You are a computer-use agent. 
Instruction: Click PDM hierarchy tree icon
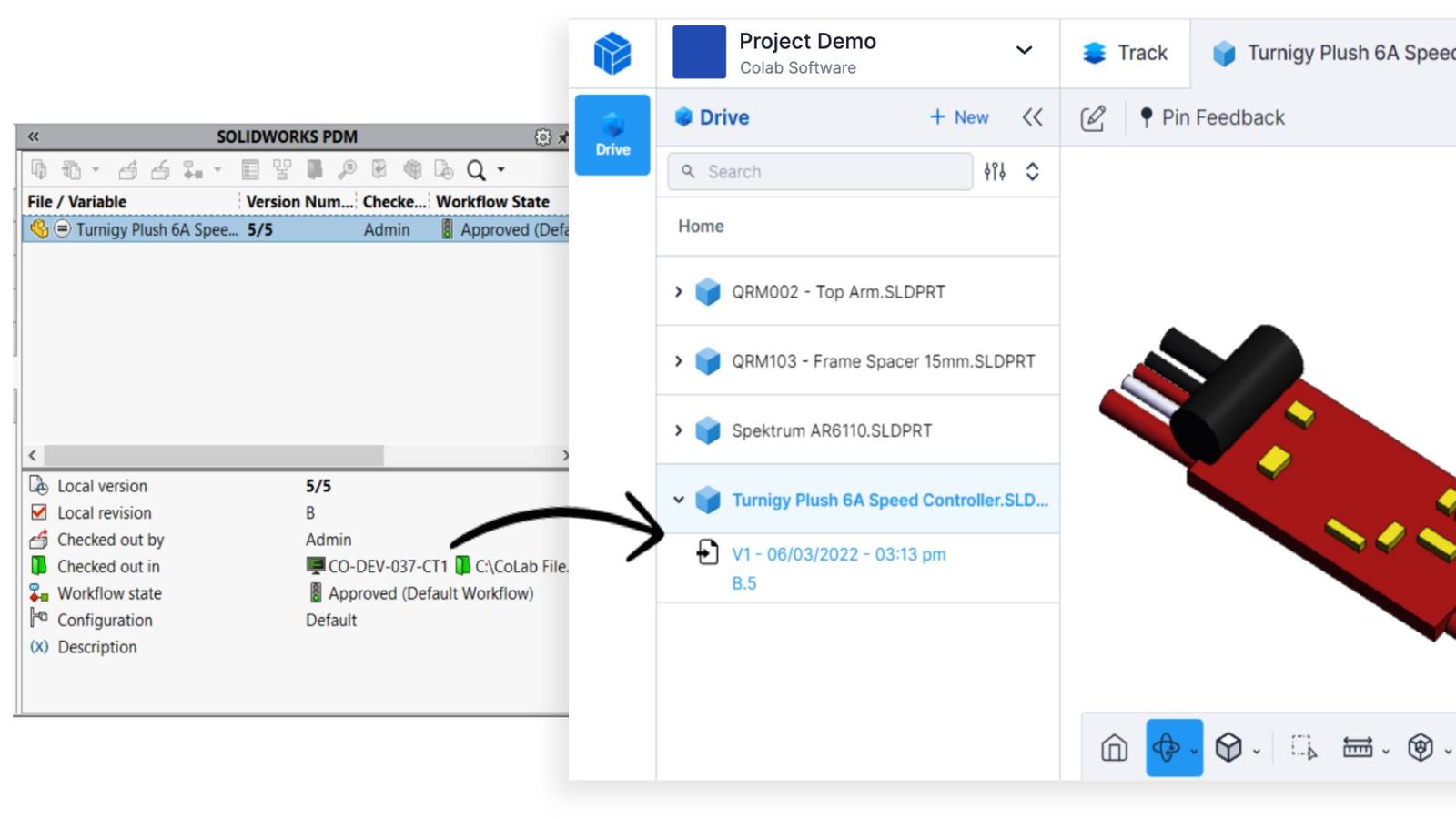(x=282, y=169)
